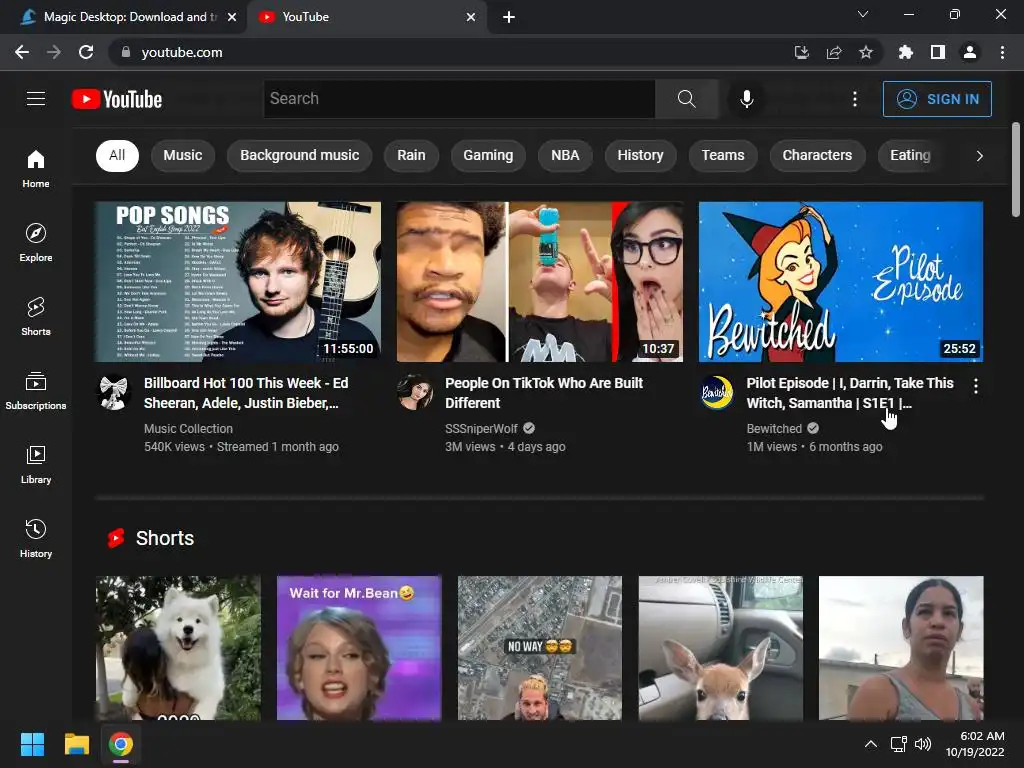
Task: Select the History filter chip
Action: 640,155
